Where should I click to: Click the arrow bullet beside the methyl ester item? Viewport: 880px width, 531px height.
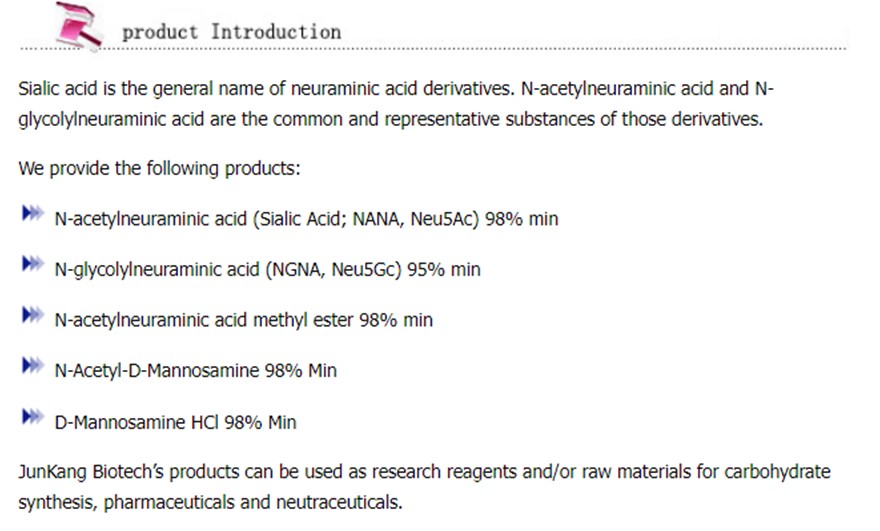tap(32, 316)
